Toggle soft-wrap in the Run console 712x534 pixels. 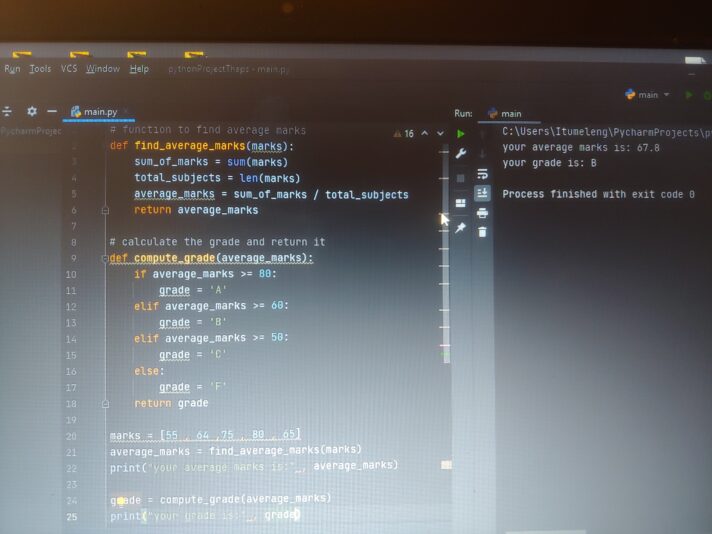(483, 172)
